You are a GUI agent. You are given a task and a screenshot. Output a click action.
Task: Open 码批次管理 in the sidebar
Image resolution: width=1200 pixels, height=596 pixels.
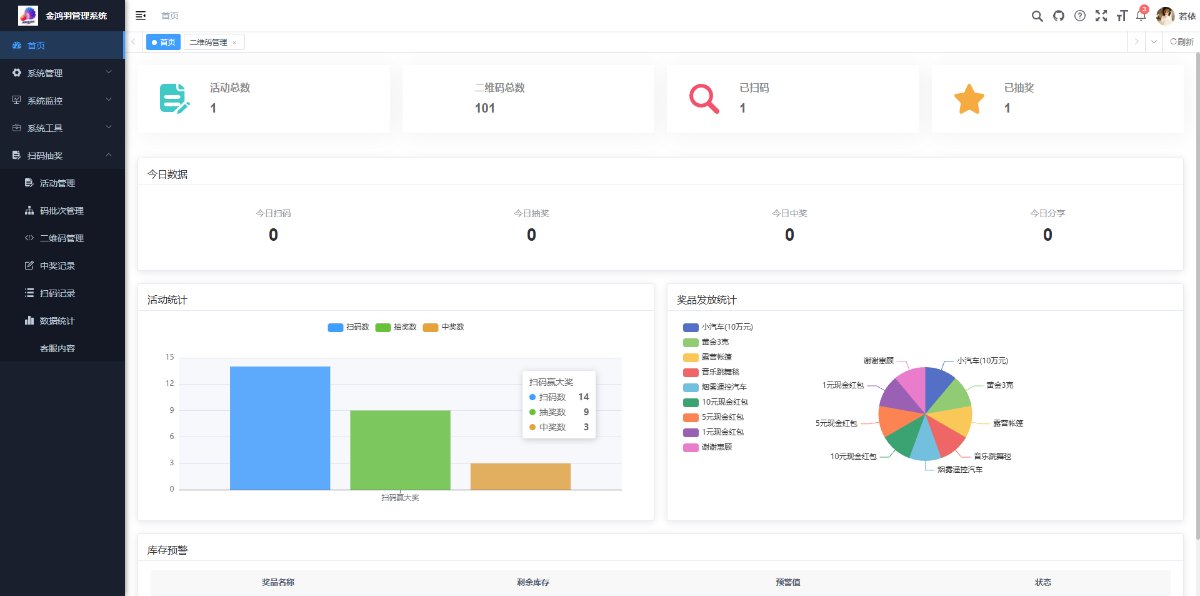[62, 211]
